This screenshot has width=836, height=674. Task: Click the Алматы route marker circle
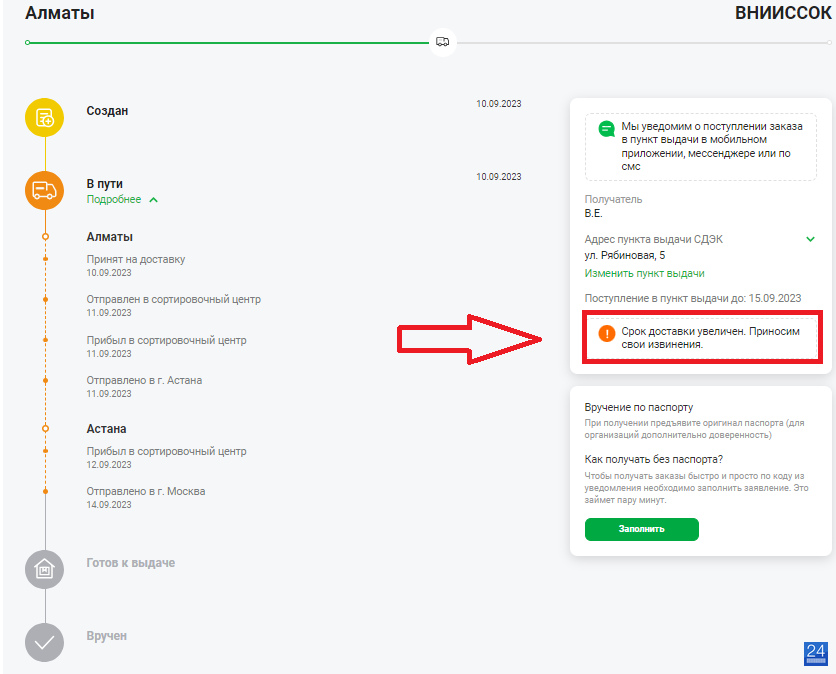point(45,236)
